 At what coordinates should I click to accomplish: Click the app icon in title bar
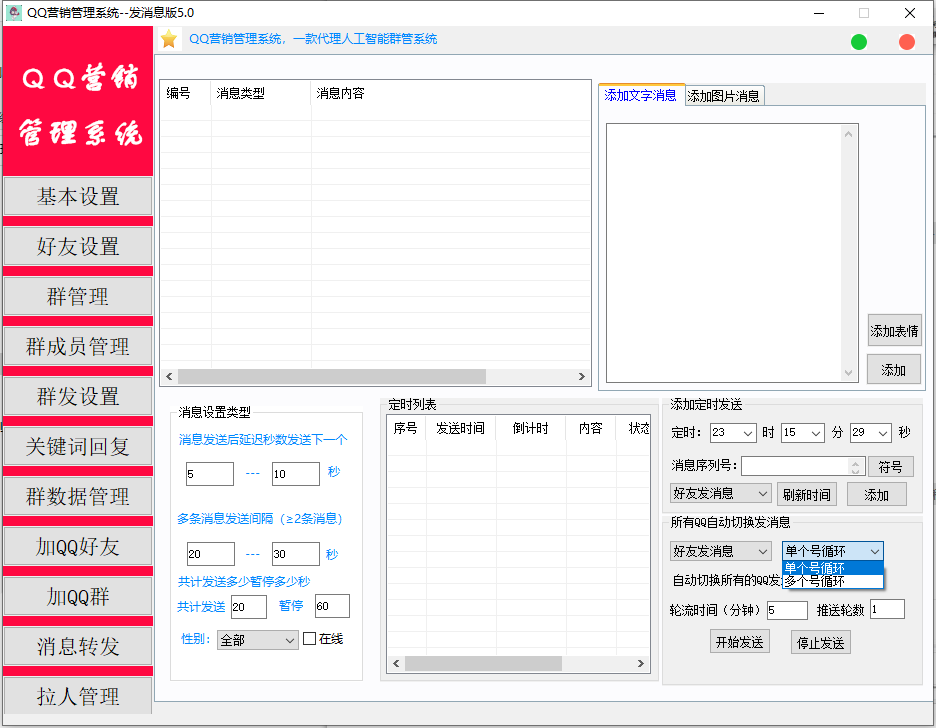[x=13, y=13]
